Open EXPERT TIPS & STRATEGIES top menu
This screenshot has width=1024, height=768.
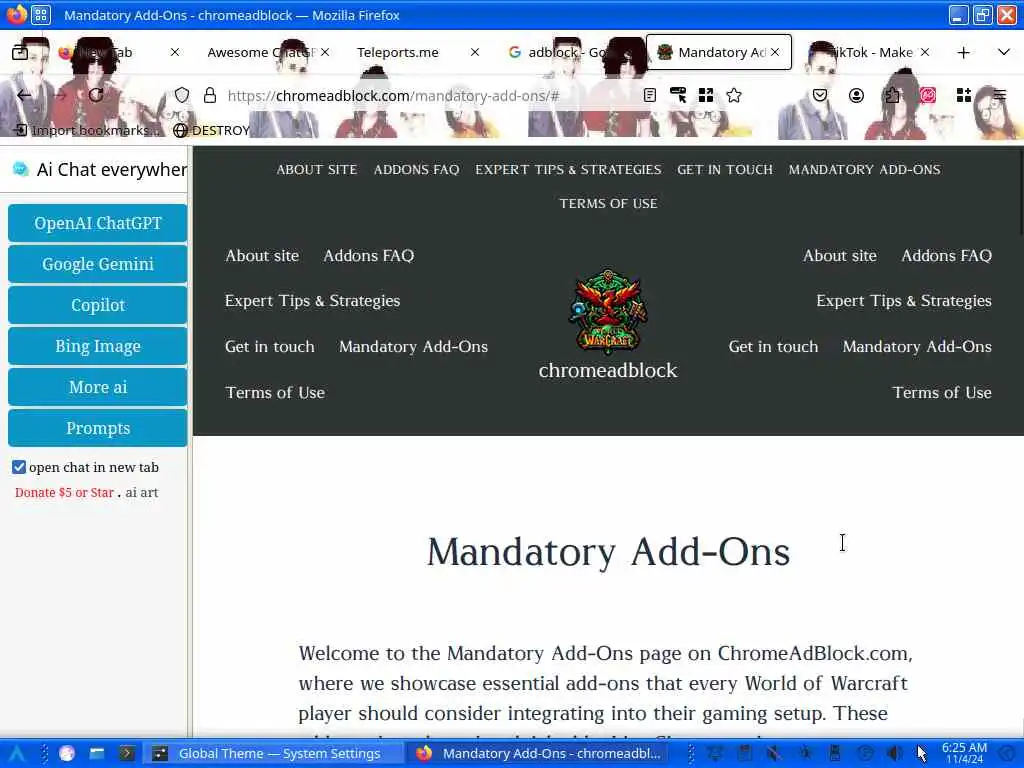click(x=568, y=169)
